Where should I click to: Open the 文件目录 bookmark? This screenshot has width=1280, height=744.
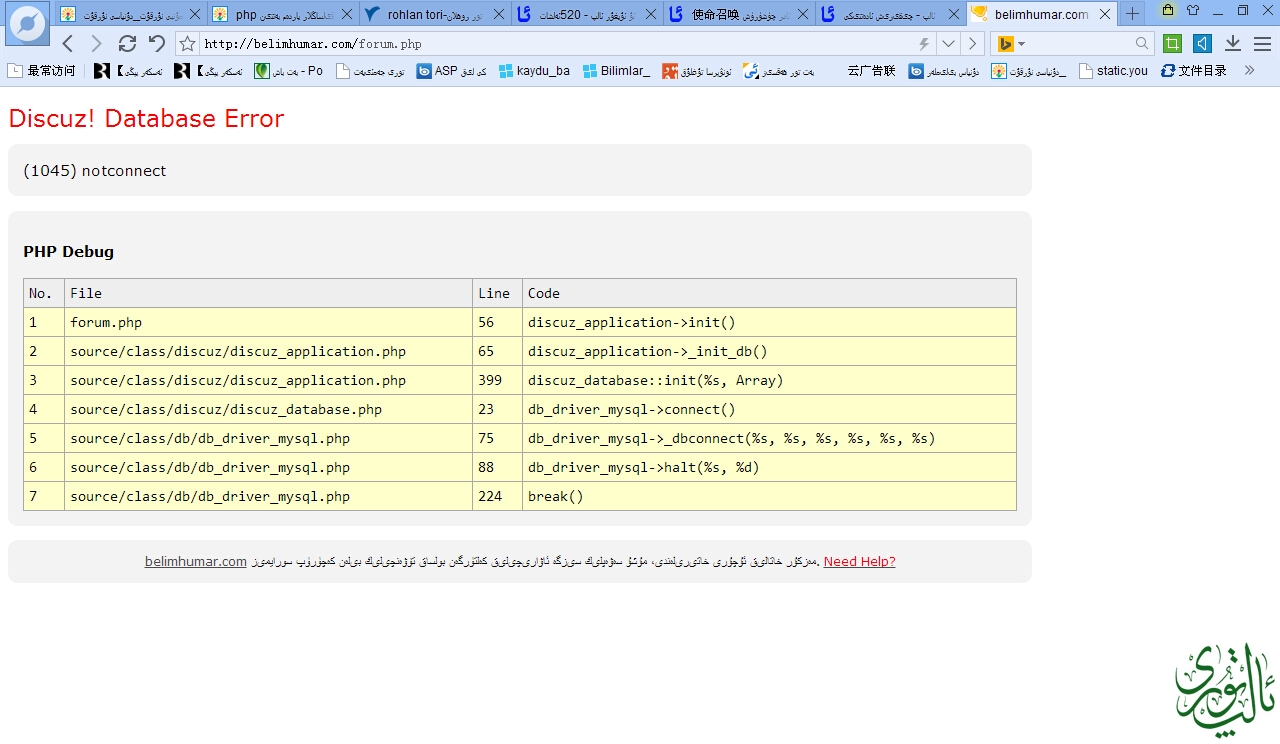[1194, 71]
